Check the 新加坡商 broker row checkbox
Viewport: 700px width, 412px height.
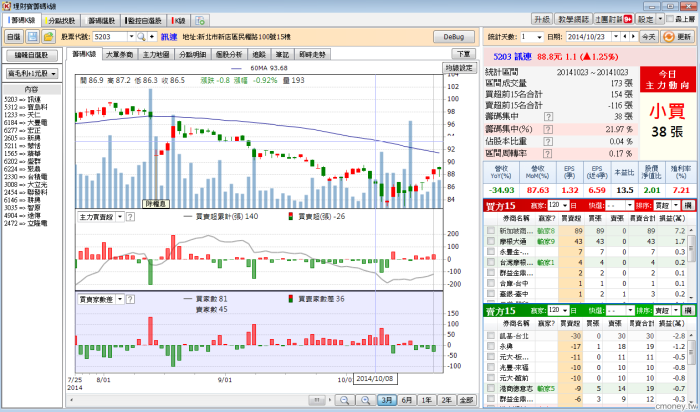(490, 230)
